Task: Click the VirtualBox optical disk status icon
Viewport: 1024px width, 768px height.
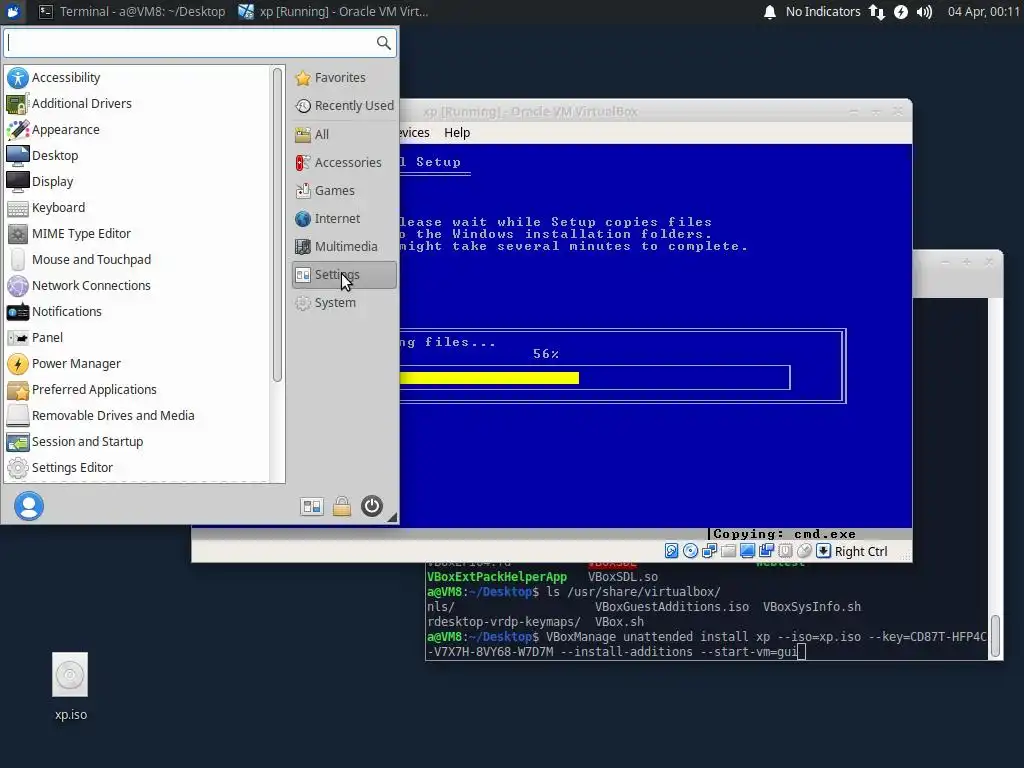Action: [x=690, y=551]
